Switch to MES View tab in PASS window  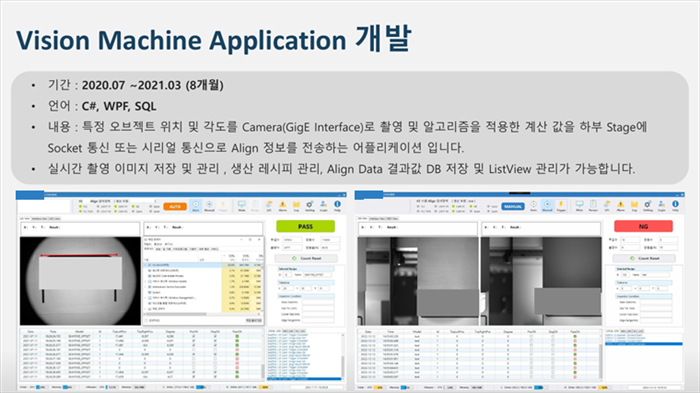tap(54, 219)
